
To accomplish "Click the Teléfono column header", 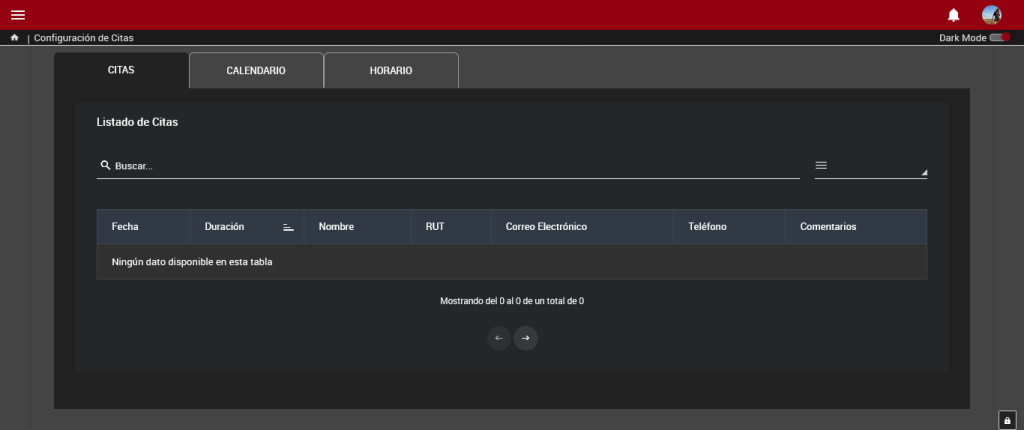I will [707, 227].
